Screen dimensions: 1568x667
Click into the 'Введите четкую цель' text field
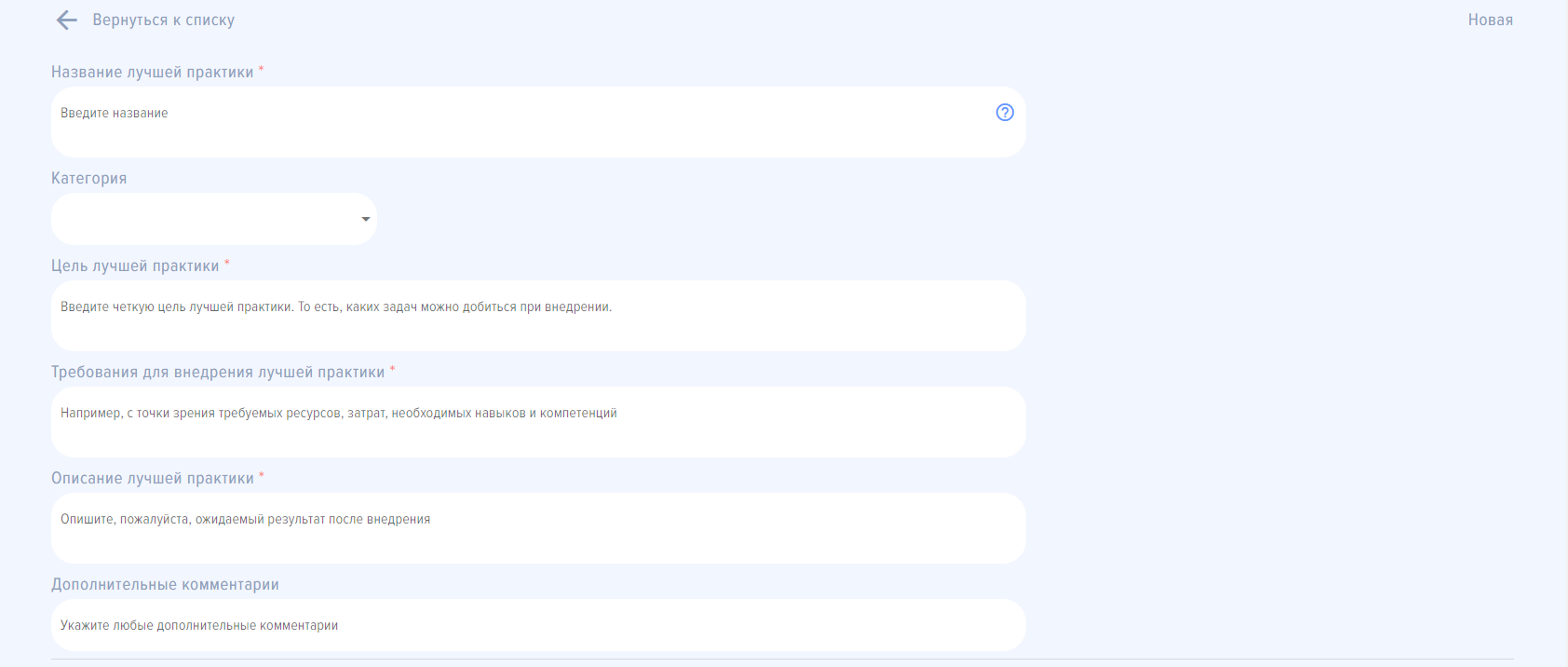[x=538, y=315]
